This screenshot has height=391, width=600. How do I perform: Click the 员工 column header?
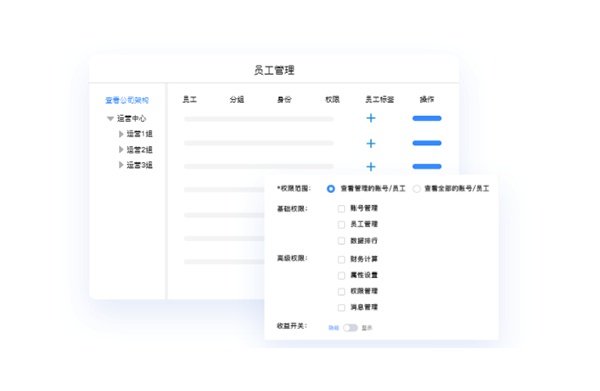[189, 99]
